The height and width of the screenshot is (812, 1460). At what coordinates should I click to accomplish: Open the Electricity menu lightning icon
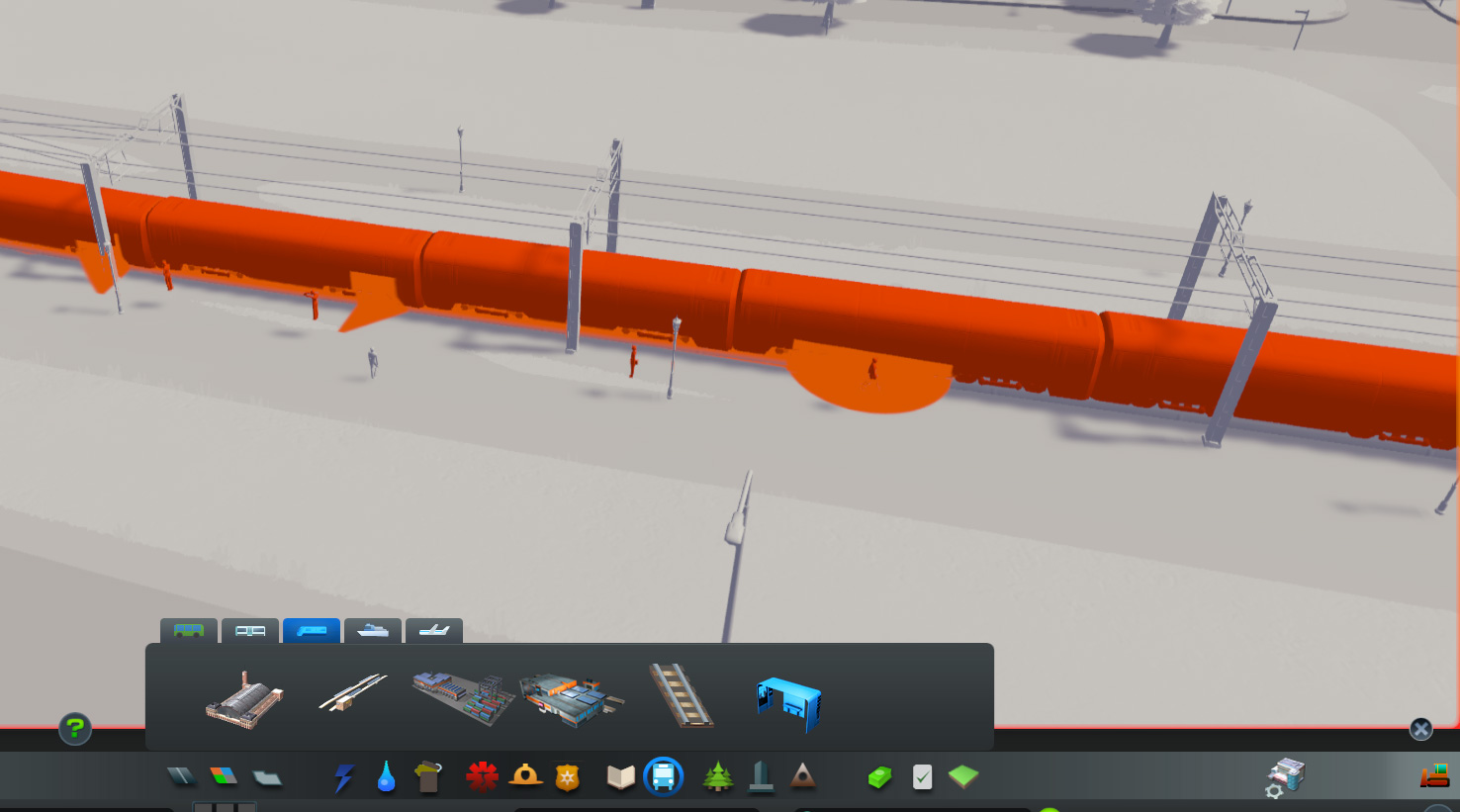[343, 777]
